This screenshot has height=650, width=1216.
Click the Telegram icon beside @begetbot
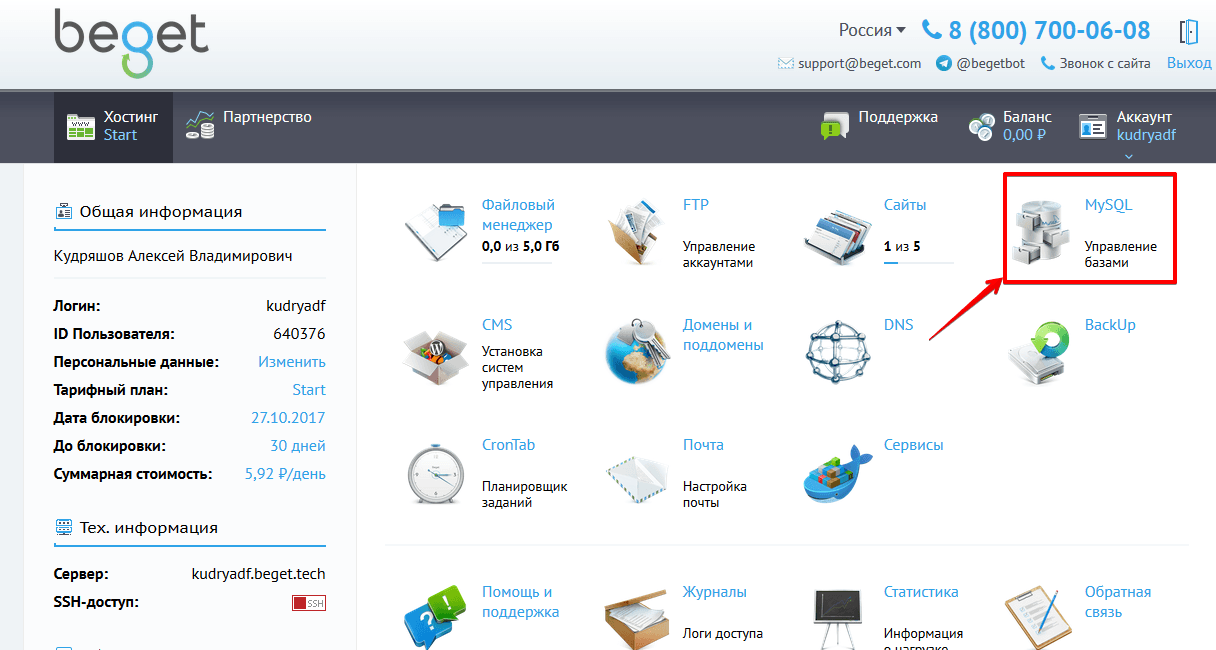(x=943, y=63)
